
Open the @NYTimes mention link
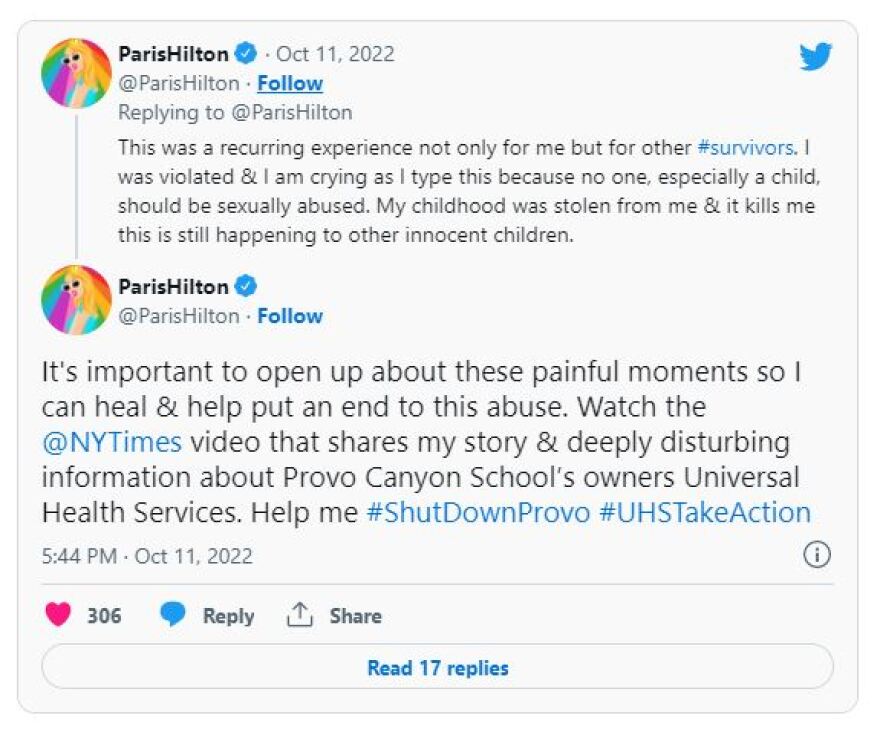tap(112, 442)
